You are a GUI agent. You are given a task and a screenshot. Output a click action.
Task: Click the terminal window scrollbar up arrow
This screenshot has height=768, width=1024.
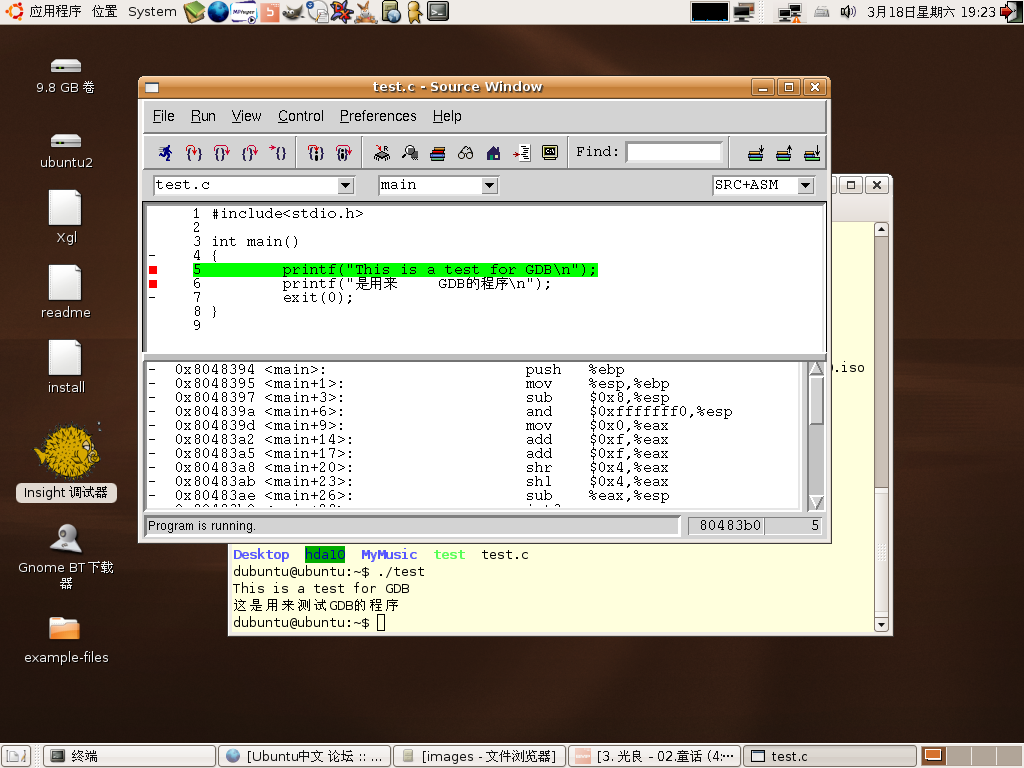click(881, 229)
